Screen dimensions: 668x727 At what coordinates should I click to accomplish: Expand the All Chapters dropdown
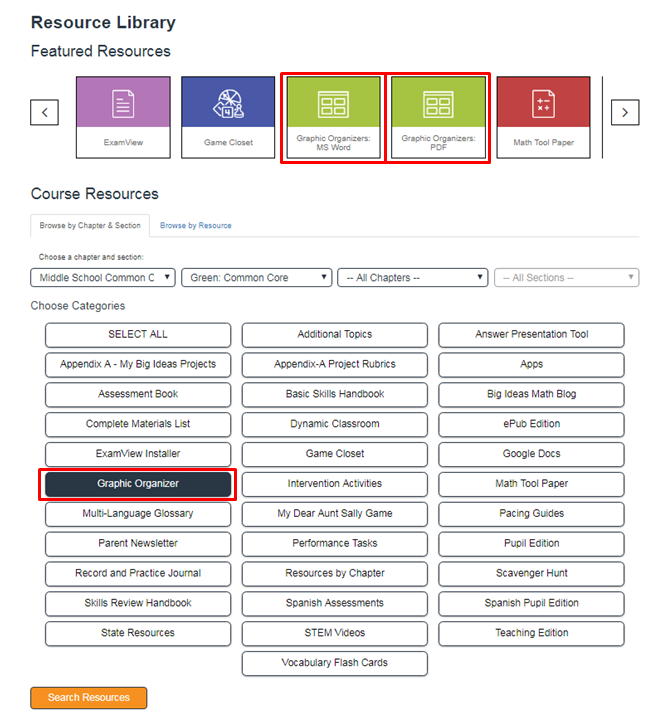pyautogui.click(x=412, y=278)
